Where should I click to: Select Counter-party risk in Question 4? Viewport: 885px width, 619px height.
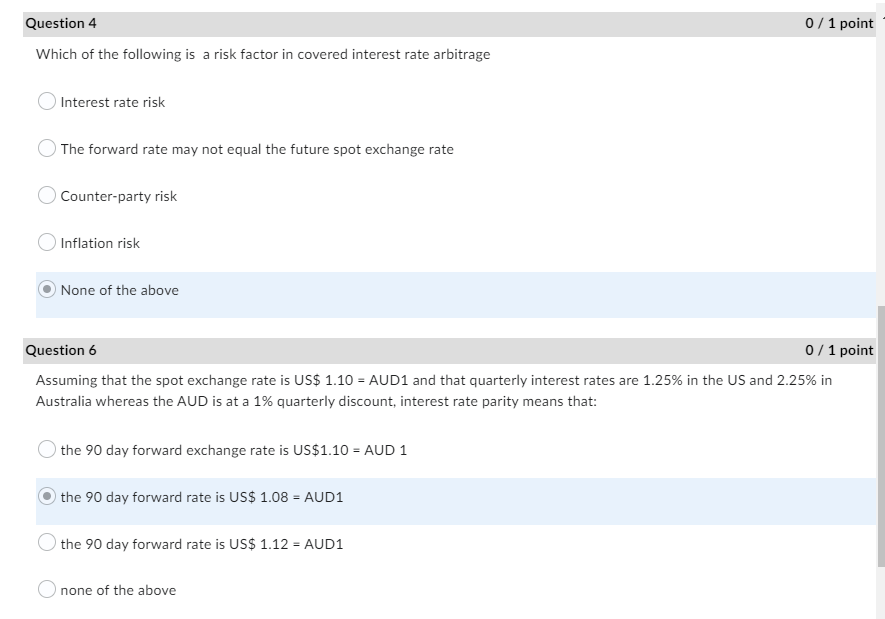pos(46,195)
